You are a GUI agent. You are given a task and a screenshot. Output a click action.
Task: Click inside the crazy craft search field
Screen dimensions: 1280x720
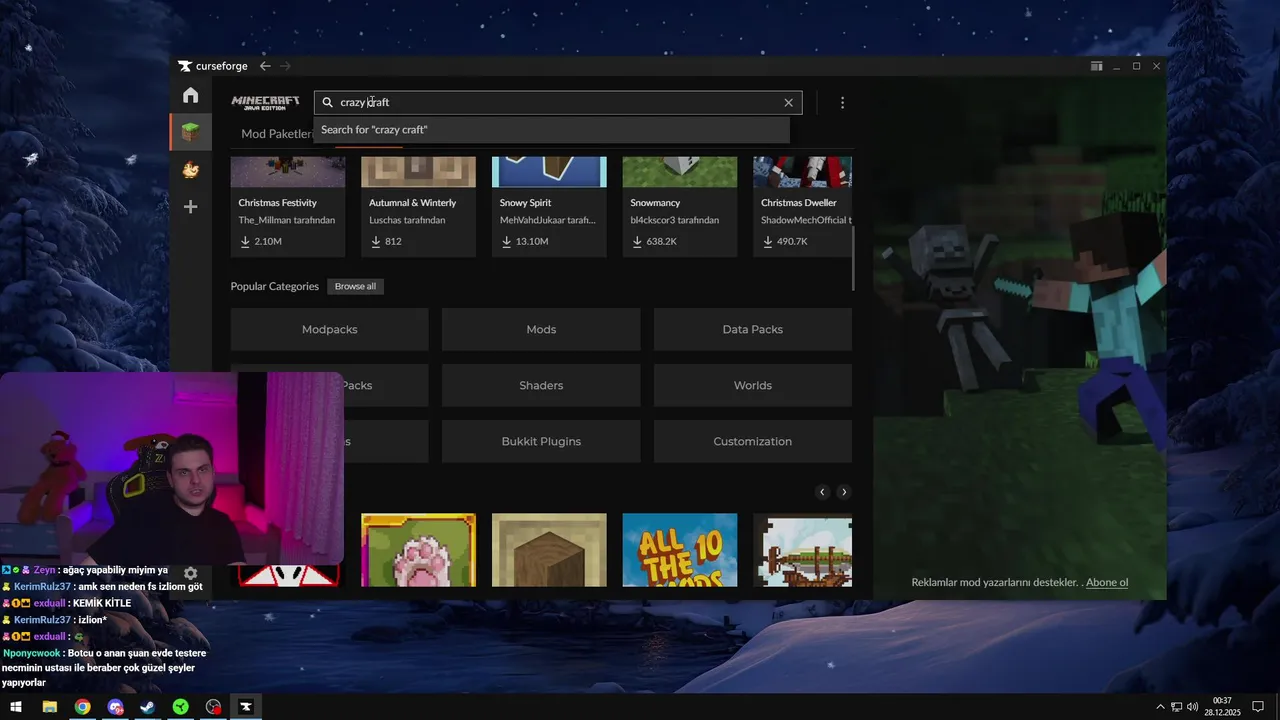(558, 102)
